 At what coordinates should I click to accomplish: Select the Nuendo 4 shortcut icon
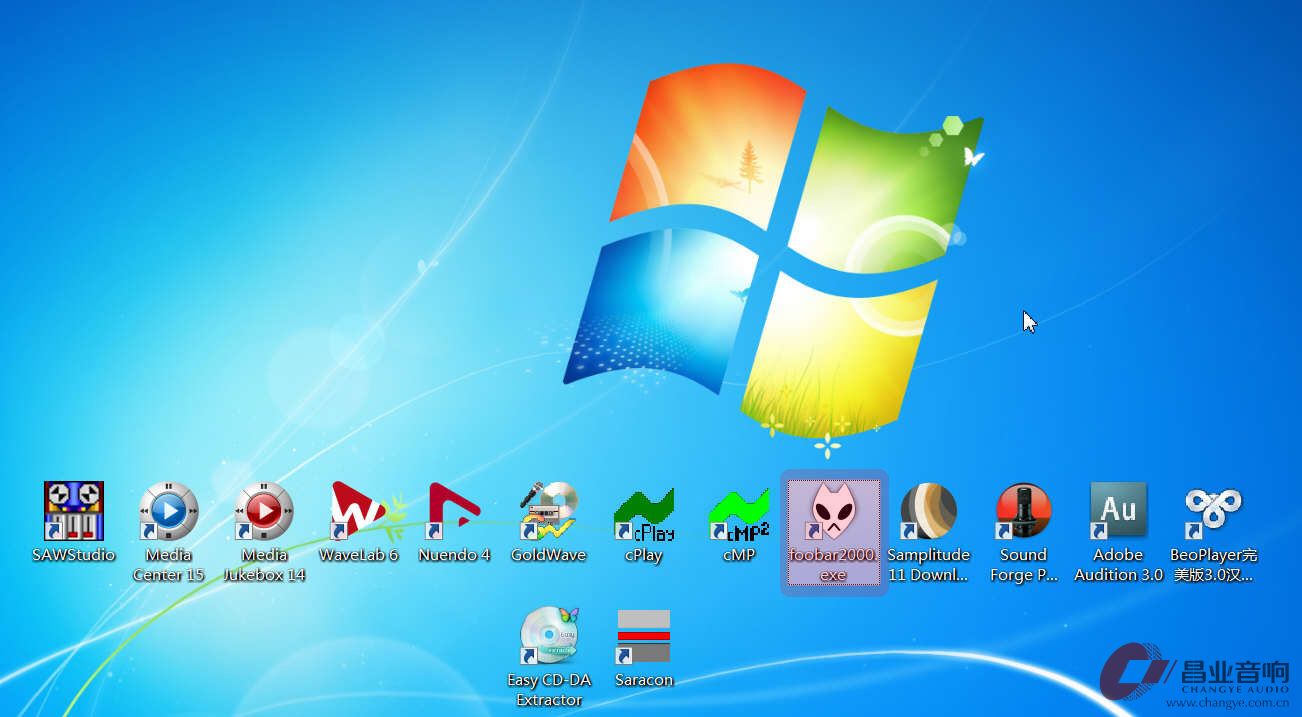click(454, 511)
